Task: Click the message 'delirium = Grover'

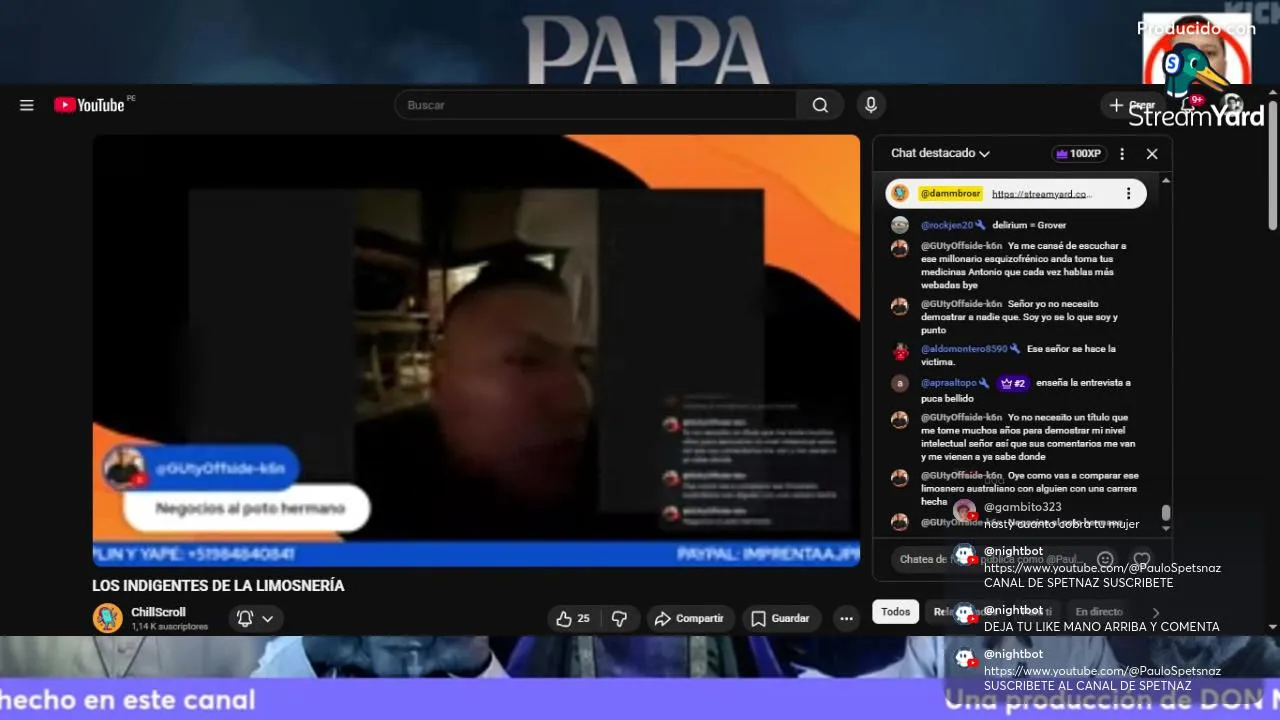Action: pos(1029,225)
